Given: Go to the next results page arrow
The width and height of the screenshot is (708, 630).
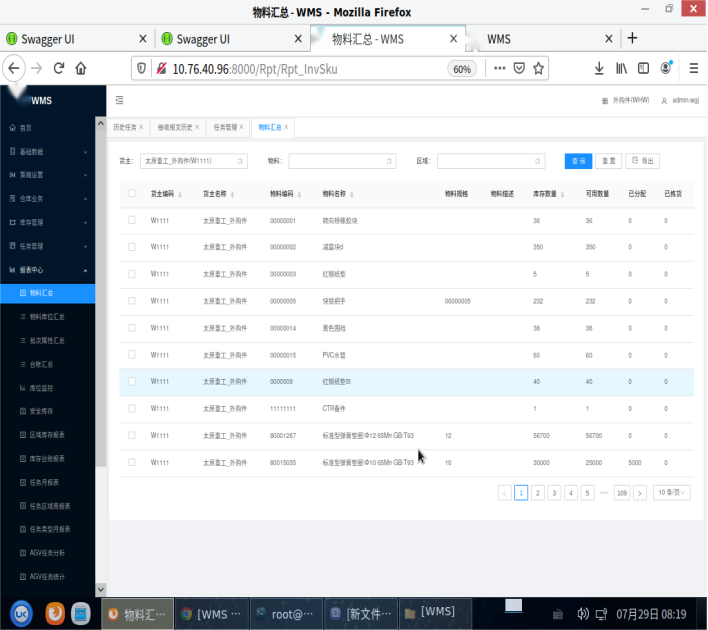Looking at the screenshot, I should [x=639, y=493].
